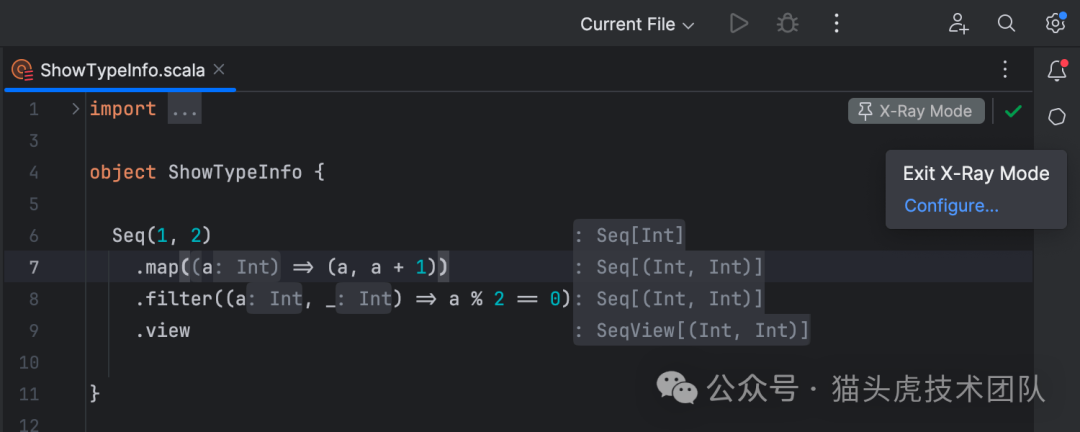Open Search Everywhere with the magnifier icon
Screen dimensions: 1080x432
coord(1007,23)
